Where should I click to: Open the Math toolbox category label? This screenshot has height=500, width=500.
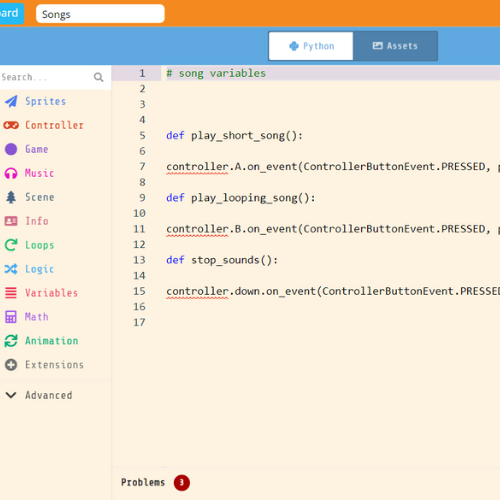click(37, 317)
